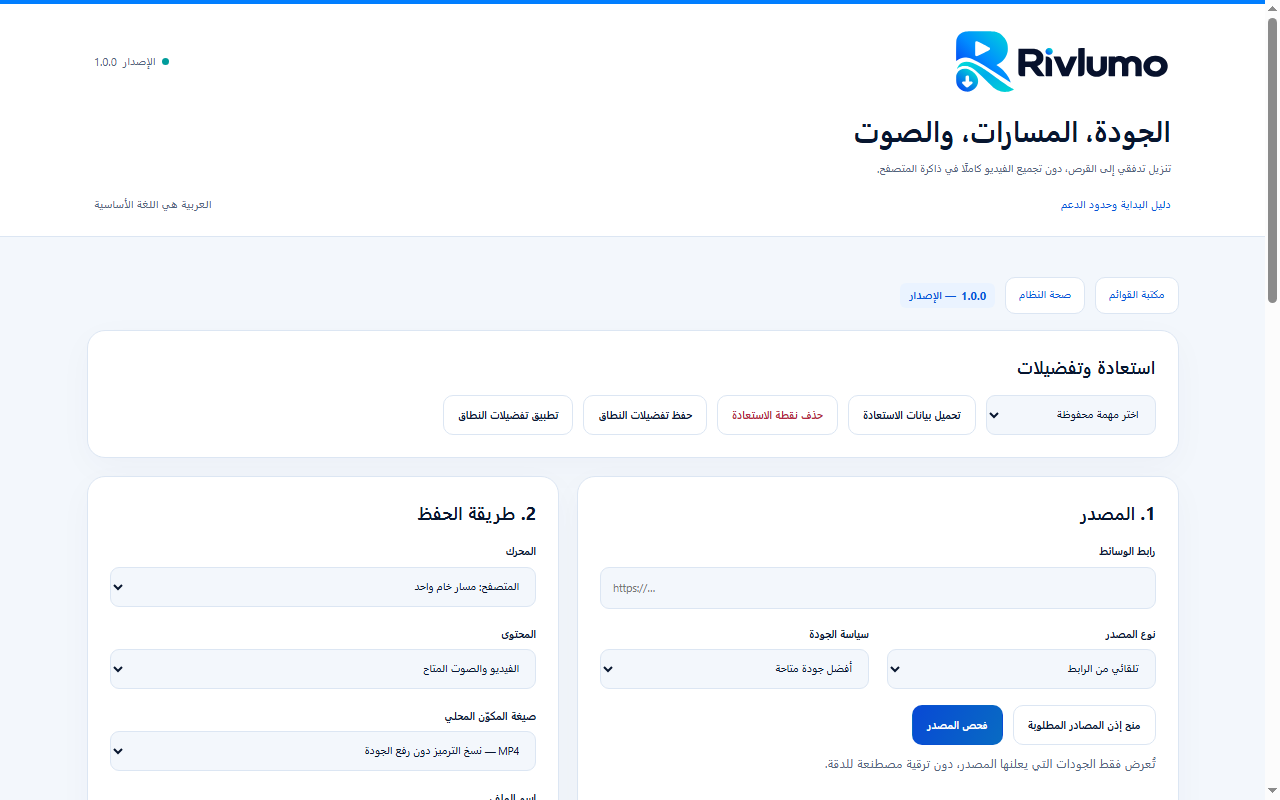This screenshot has height=800, width=1280.
Task: Click the note starting "تُعرض فقط الجودات"
Action: click(x=990, y=764)
